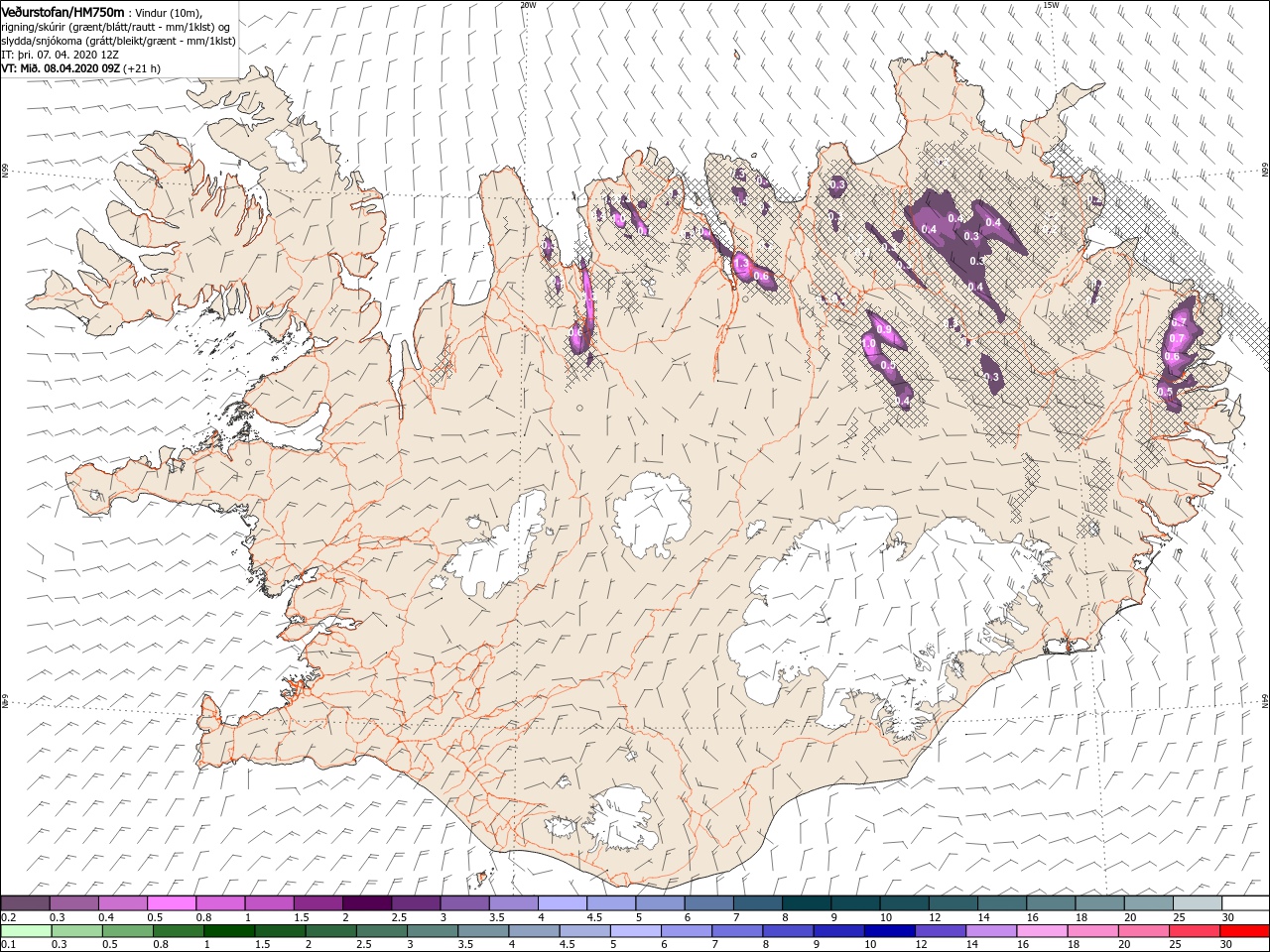Pick the lower legend swatch starting at 4
1270x952 pixels.
[533, 931]
